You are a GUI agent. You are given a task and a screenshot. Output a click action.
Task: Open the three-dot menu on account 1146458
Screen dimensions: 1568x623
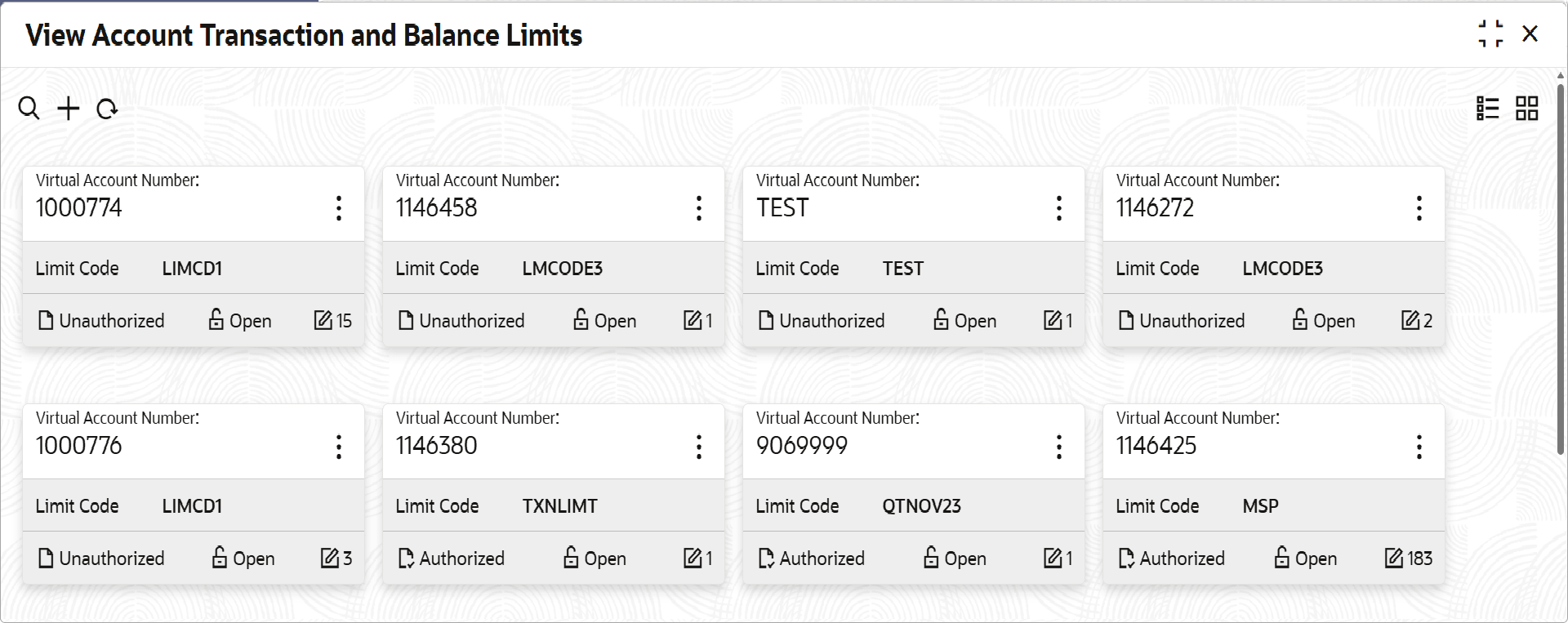[699, 208]
